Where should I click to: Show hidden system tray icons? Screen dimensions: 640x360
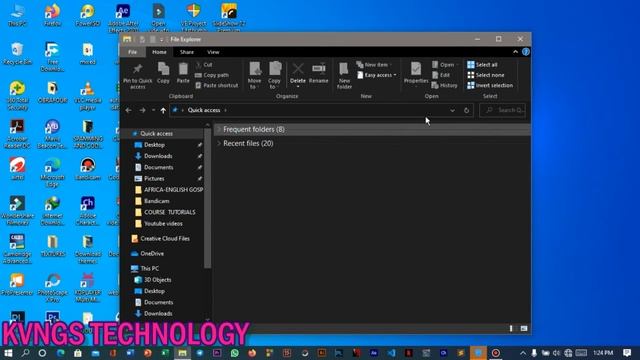coord(522,353)
